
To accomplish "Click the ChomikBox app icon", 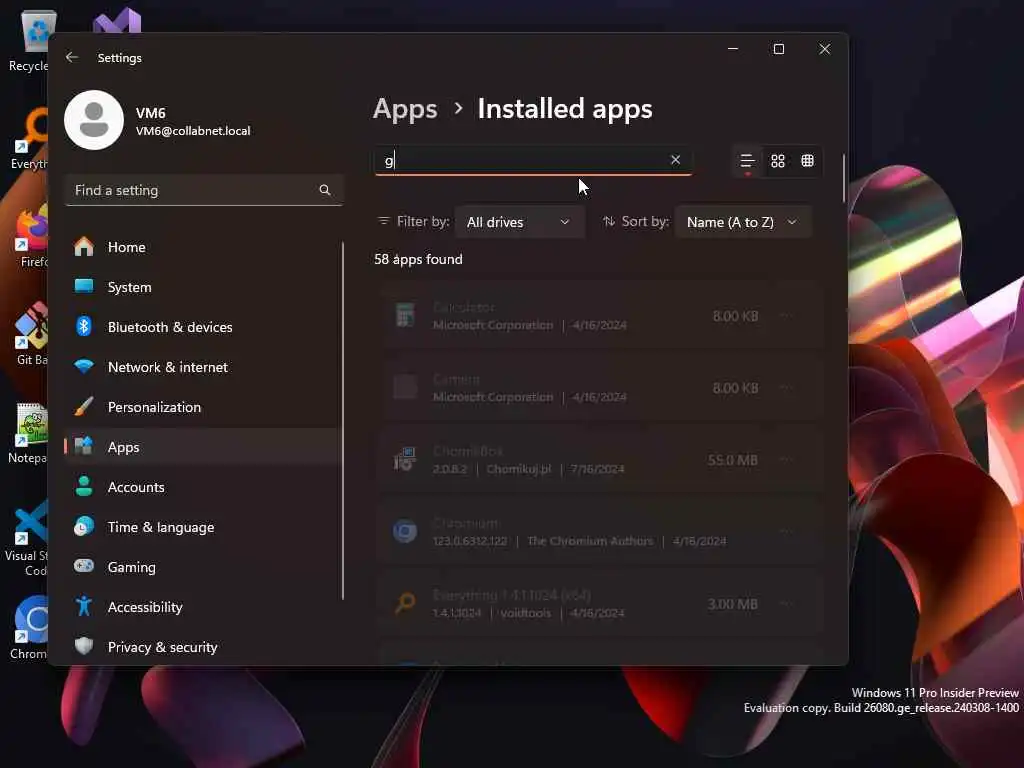I will (405, 460).
